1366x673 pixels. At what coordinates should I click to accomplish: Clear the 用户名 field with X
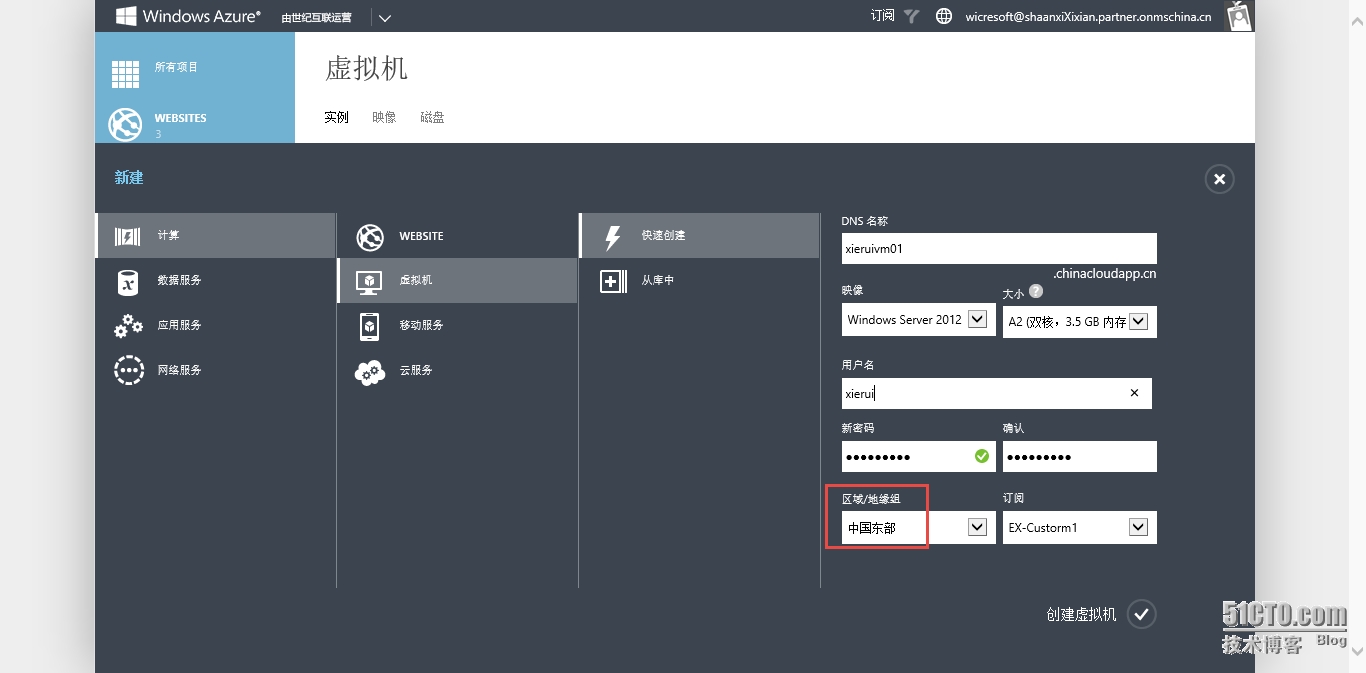(1134, 394)
